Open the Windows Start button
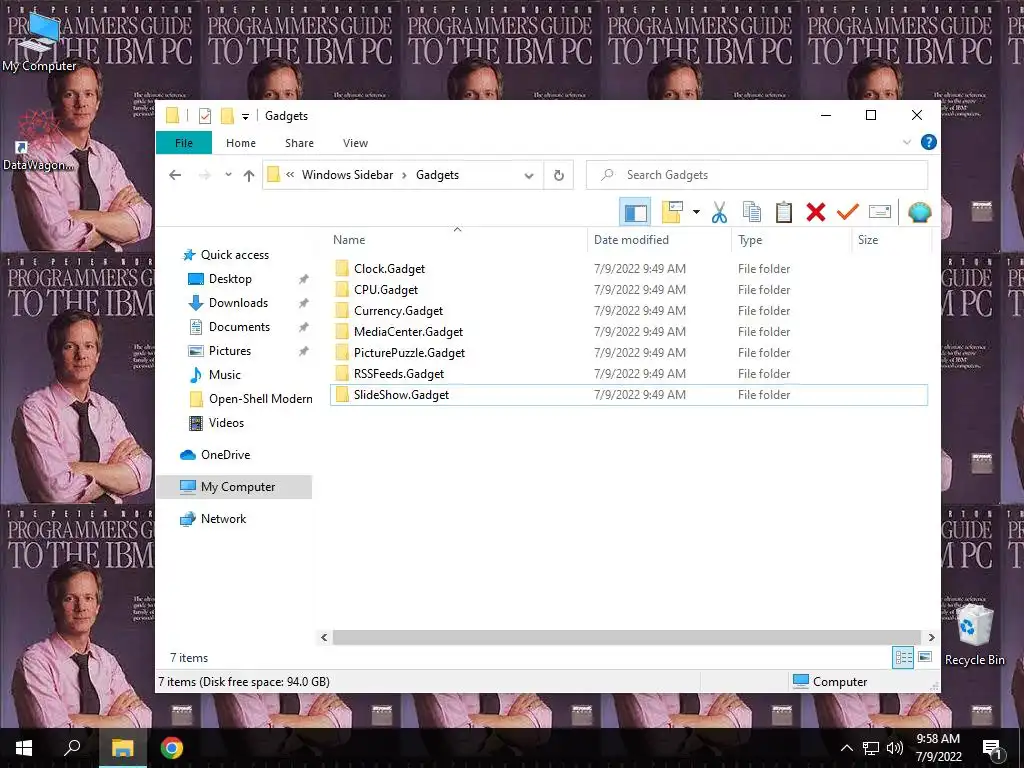Image resolution: width=1024 pixels, height=768 pixels. tap(24, 748)
